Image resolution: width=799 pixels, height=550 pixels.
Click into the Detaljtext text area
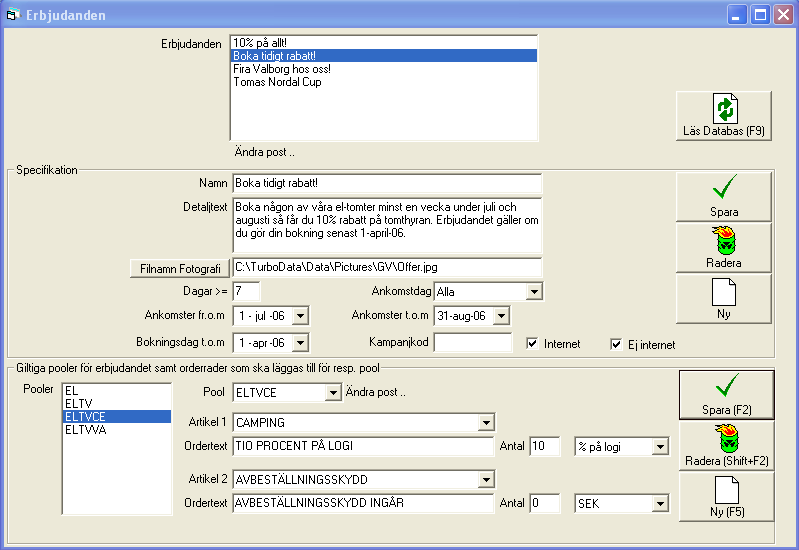pyautogui.click(x=387, y=225)
